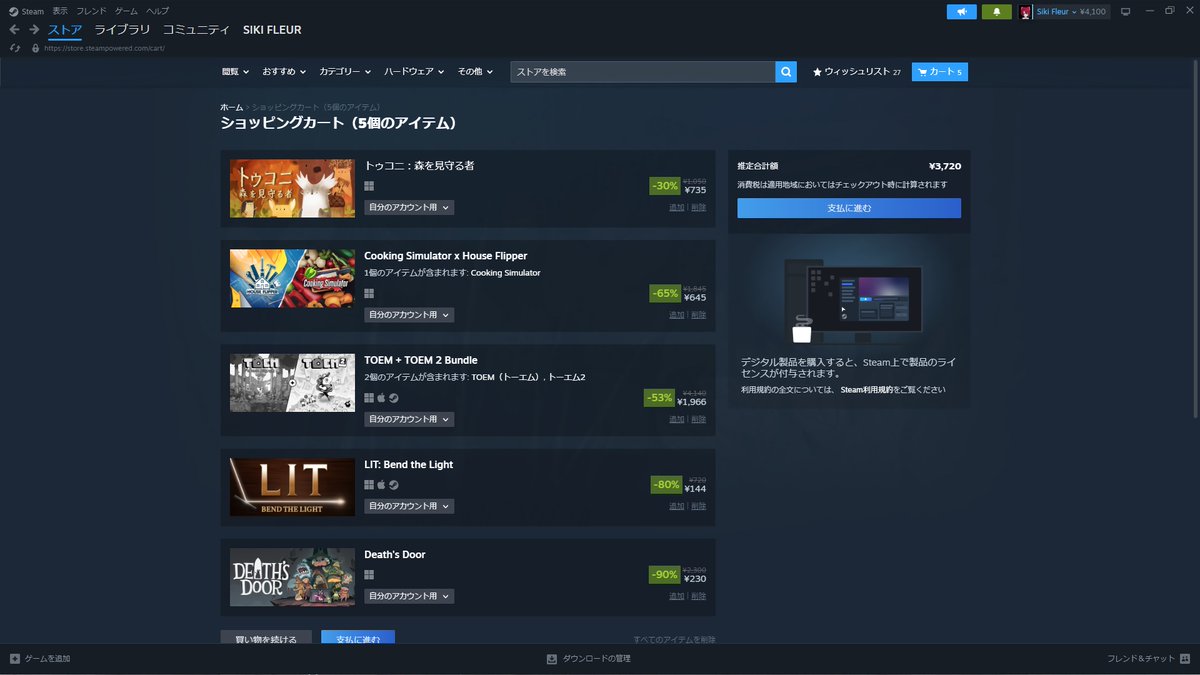The image size is (1200, 675).
Task: Click the plus icon next to ゲームを追加
Action: (x=14, y=658)
